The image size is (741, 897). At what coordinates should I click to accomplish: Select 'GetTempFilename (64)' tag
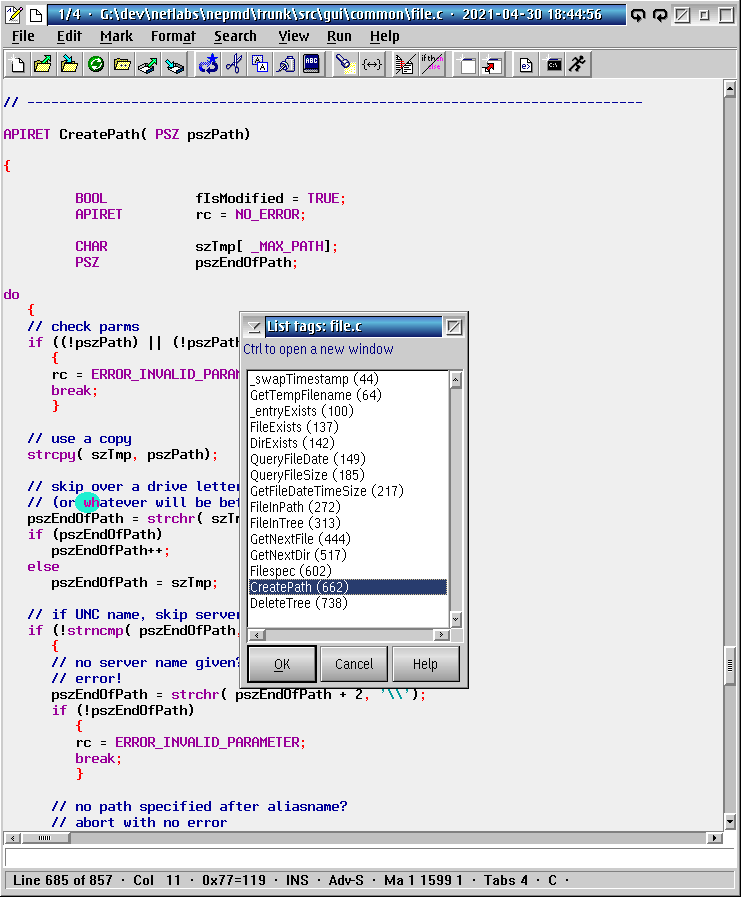pyautogui.click(x=348, y=395)
